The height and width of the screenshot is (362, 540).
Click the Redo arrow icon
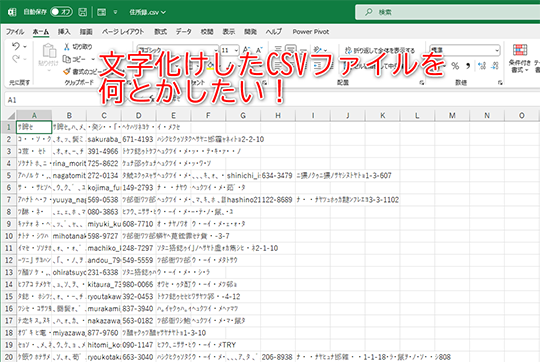[x=16, y=59]
